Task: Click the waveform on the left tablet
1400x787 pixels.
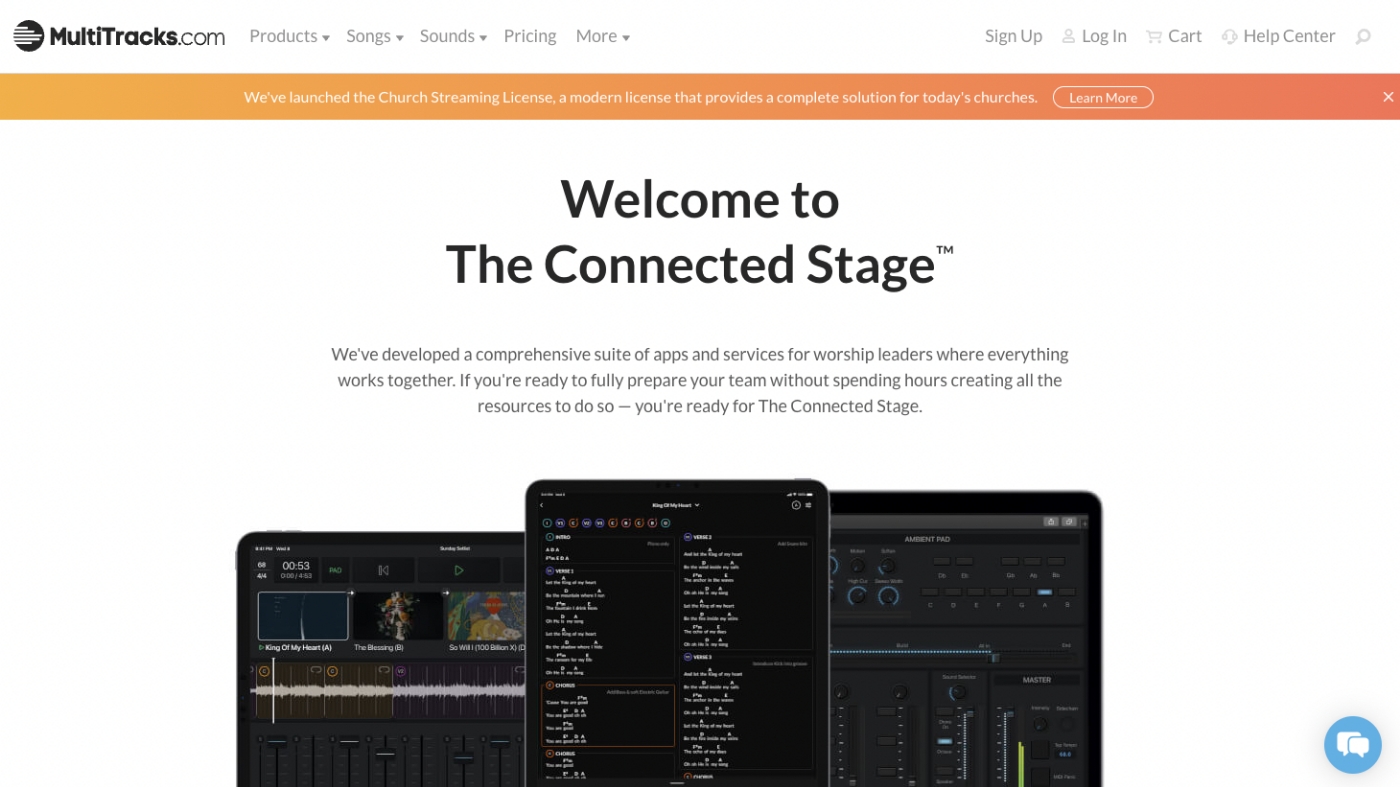Action: (x=390, y=690)
